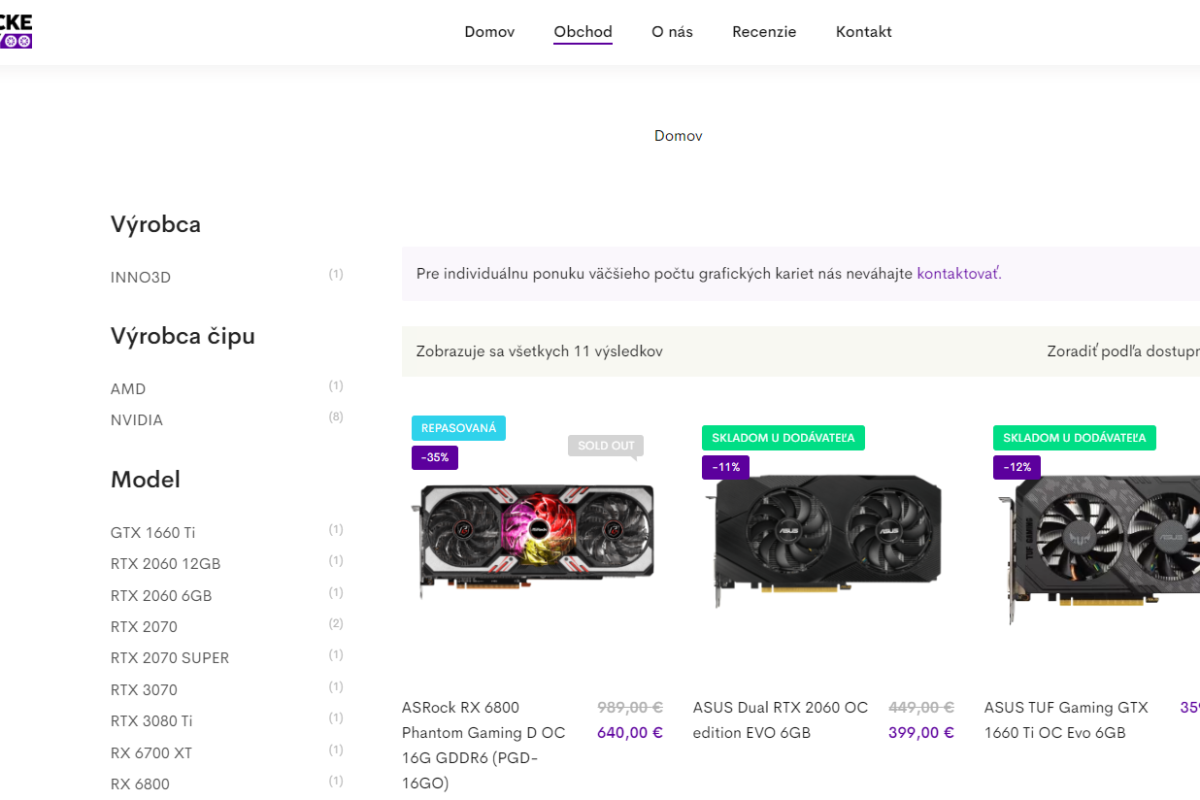Select the RX 6800 model filter
This screenshot has width=1200, height=800.
tap(140, 784)
